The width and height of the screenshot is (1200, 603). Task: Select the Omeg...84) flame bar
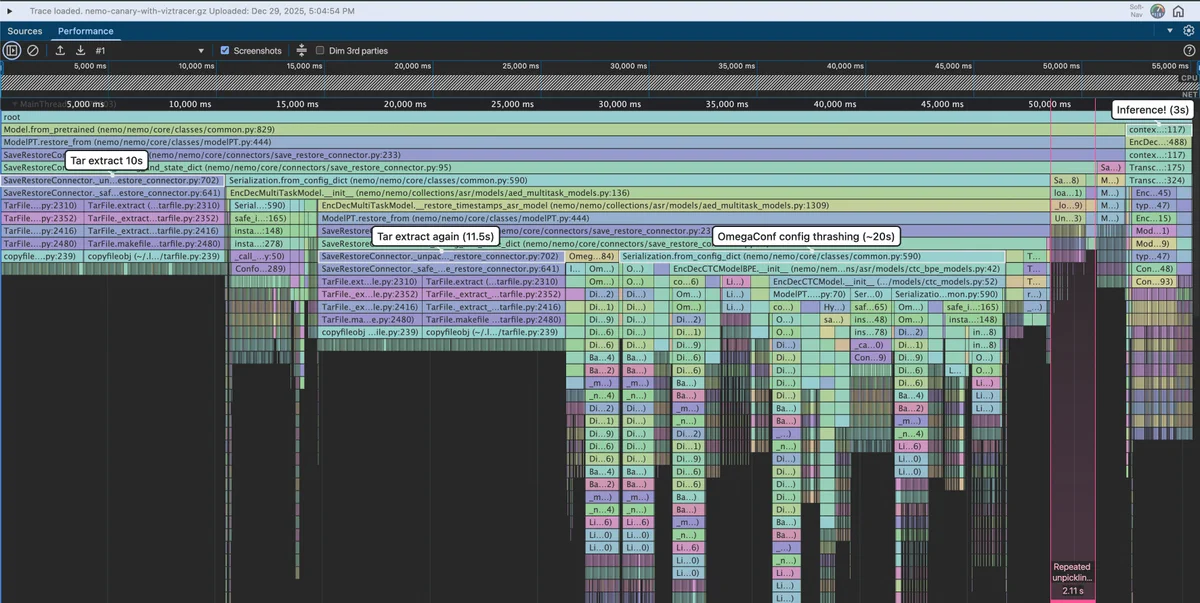pos(591,256)
